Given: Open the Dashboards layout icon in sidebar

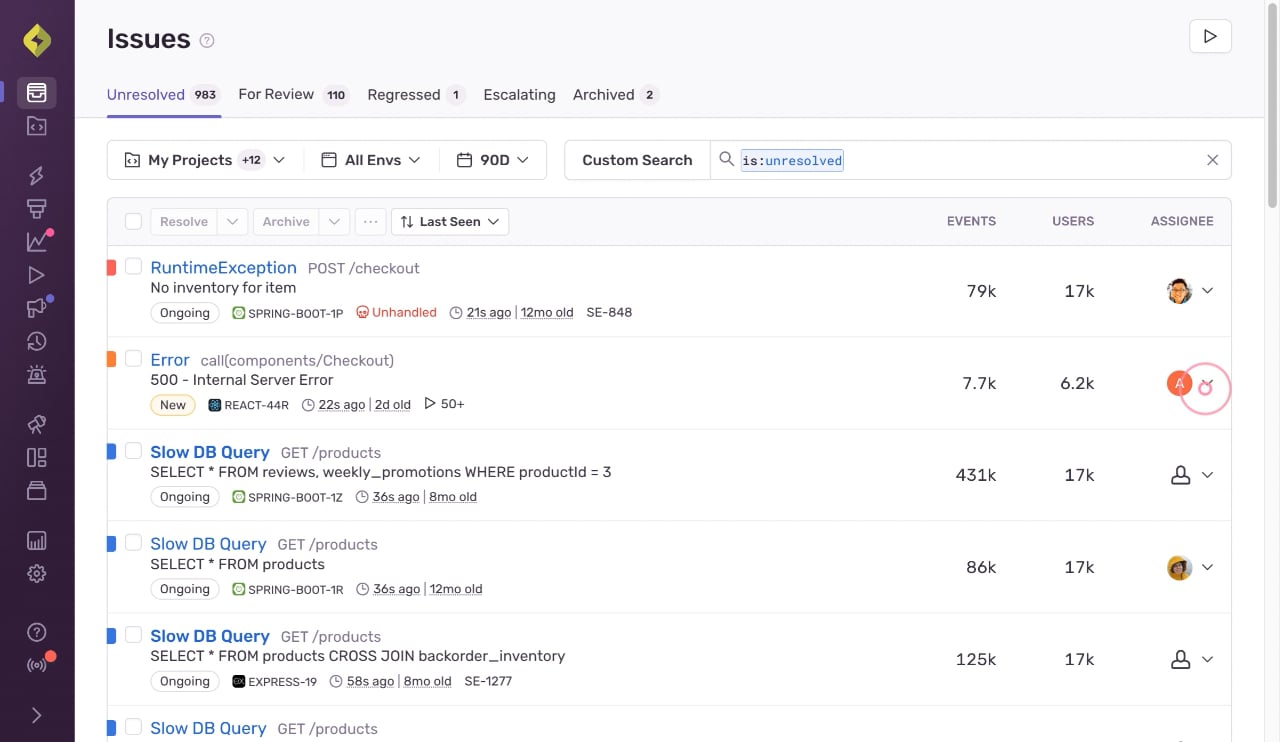Looking at the screenshot, I should tap(37, 458).
